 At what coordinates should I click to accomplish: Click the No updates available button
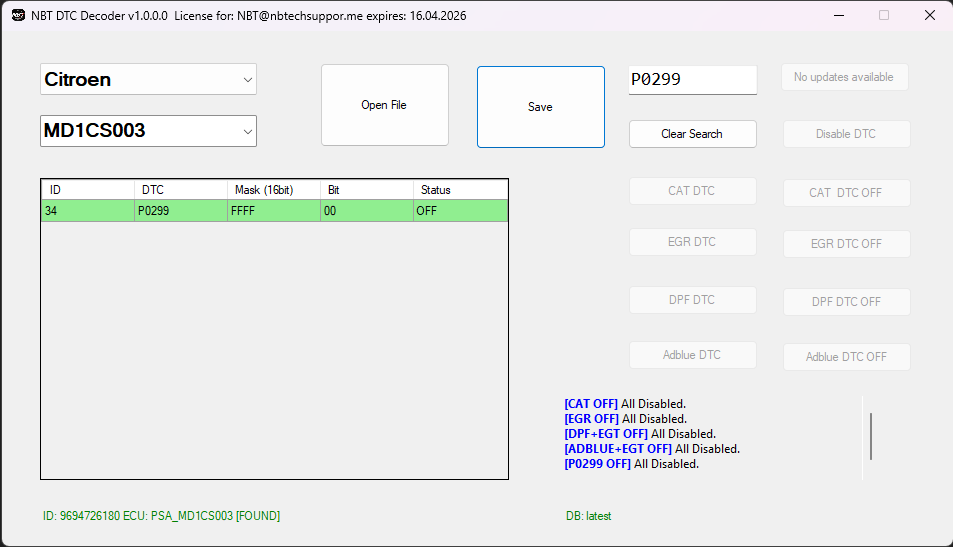click(x=845, y=77)
